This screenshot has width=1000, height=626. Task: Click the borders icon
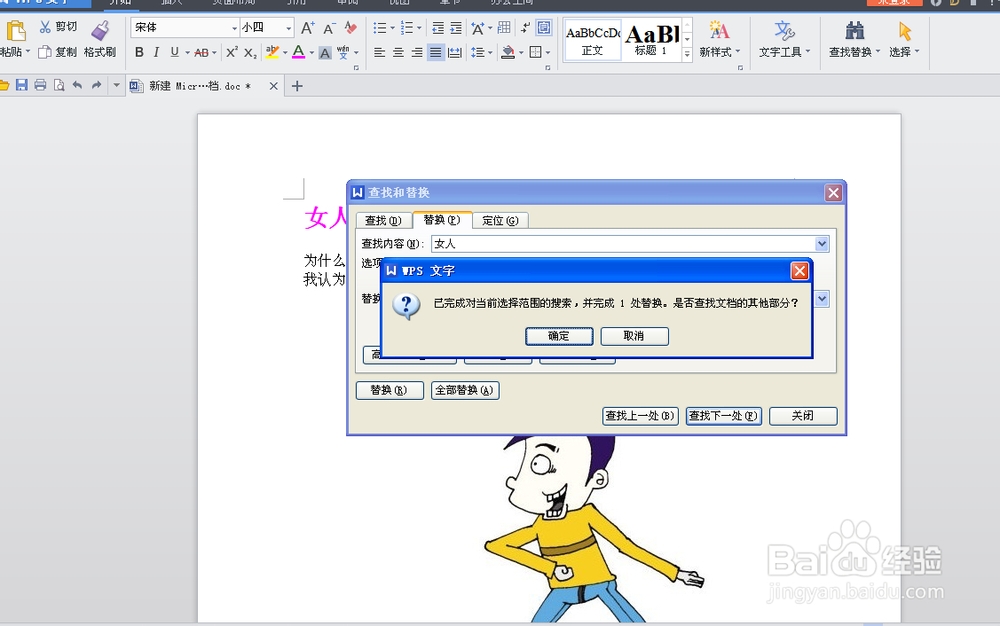(536, 52)
